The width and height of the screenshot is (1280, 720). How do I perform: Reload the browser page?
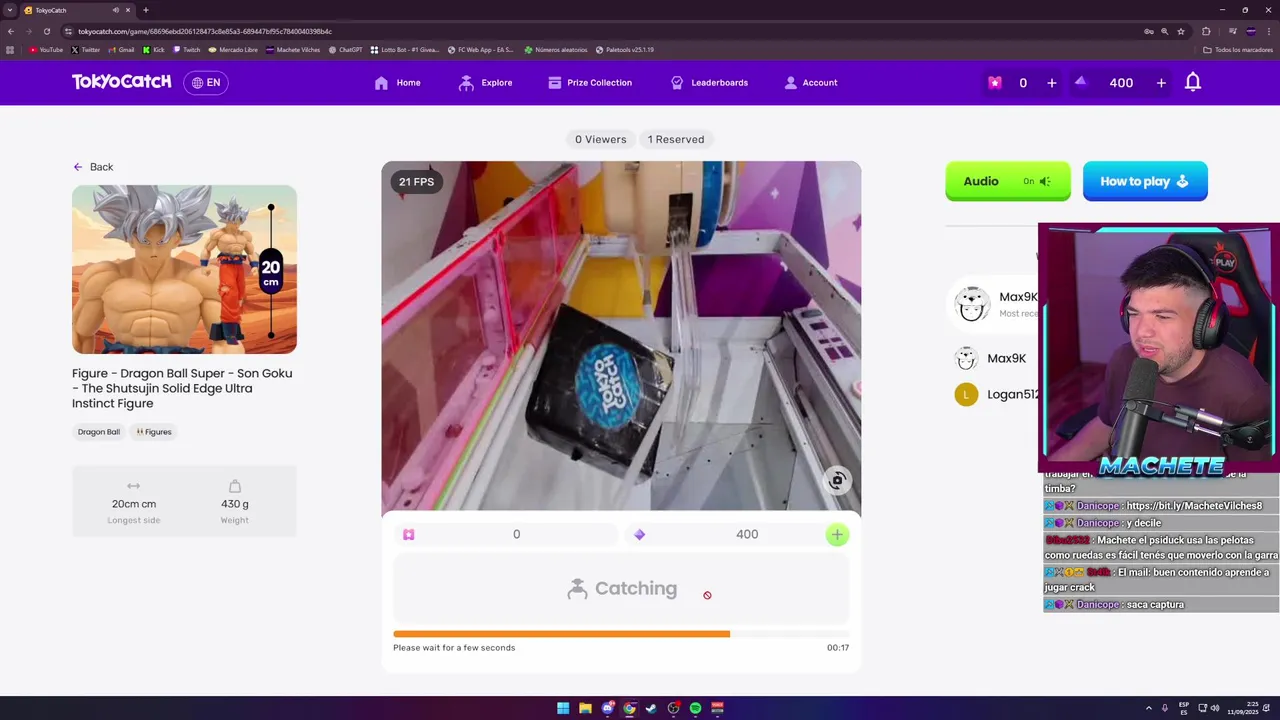coord(46,31)
